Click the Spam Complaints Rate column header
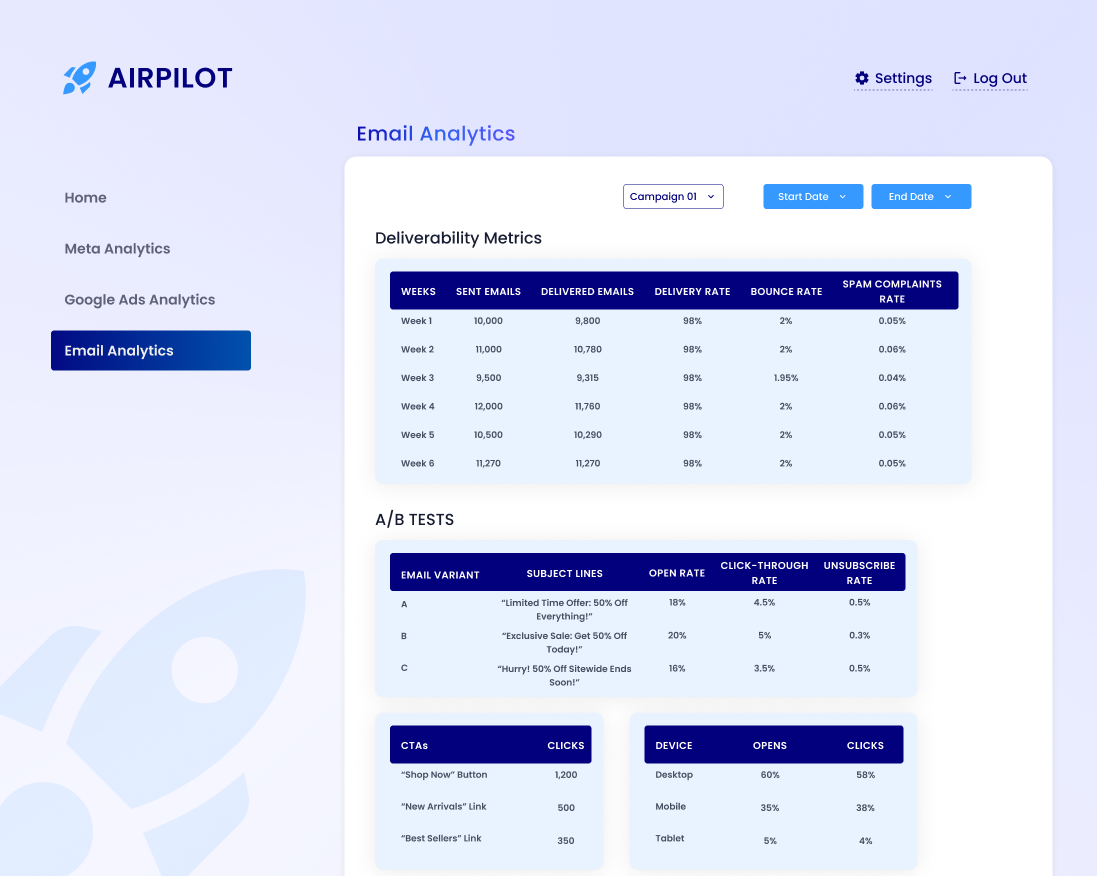Viewport: 1098px width, 877px height. [891, 291]
